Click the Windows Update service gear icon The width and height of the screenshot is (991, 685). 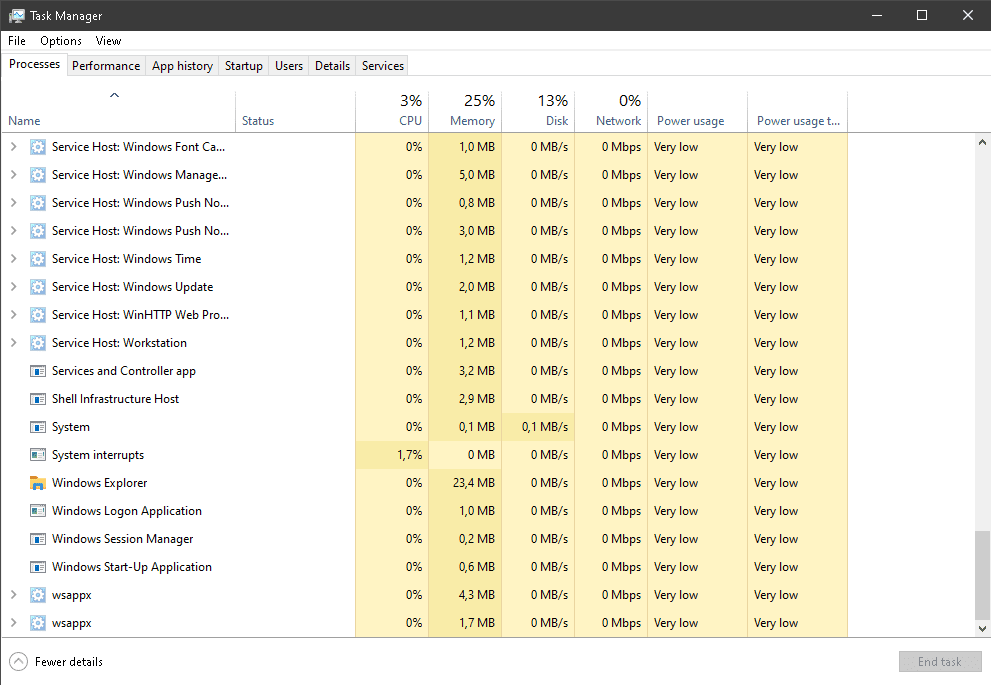(38, 287)
